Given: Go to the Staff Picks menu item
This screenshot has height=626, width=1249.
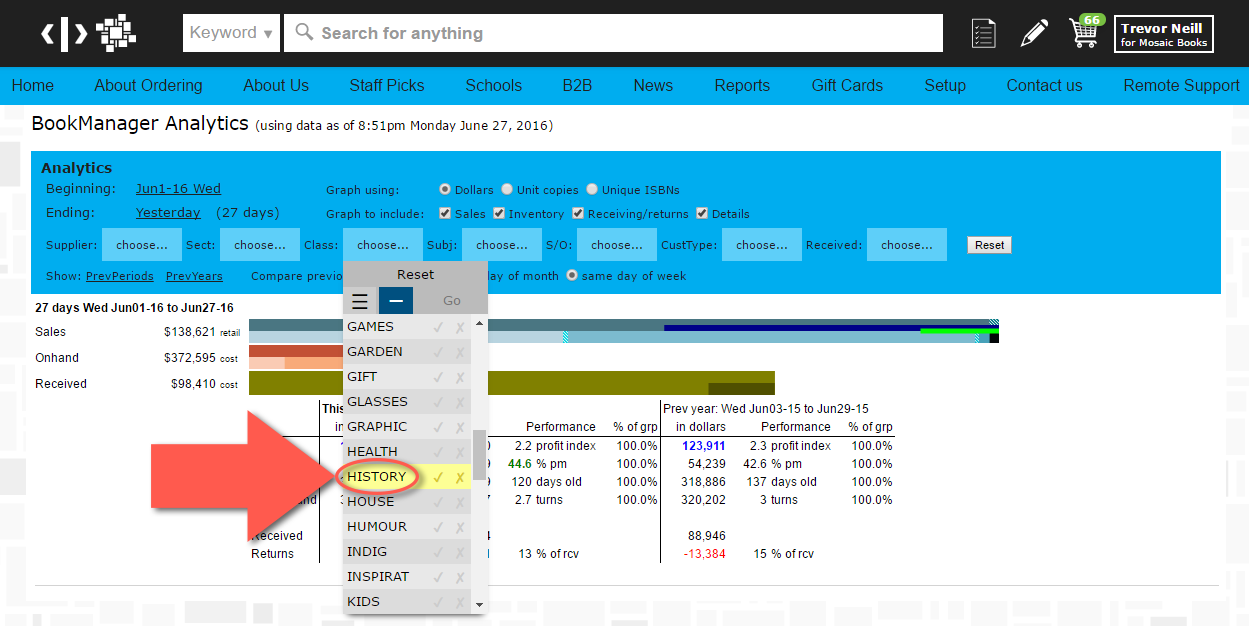Looking at the screenshot, I should [x=387, y=86].
